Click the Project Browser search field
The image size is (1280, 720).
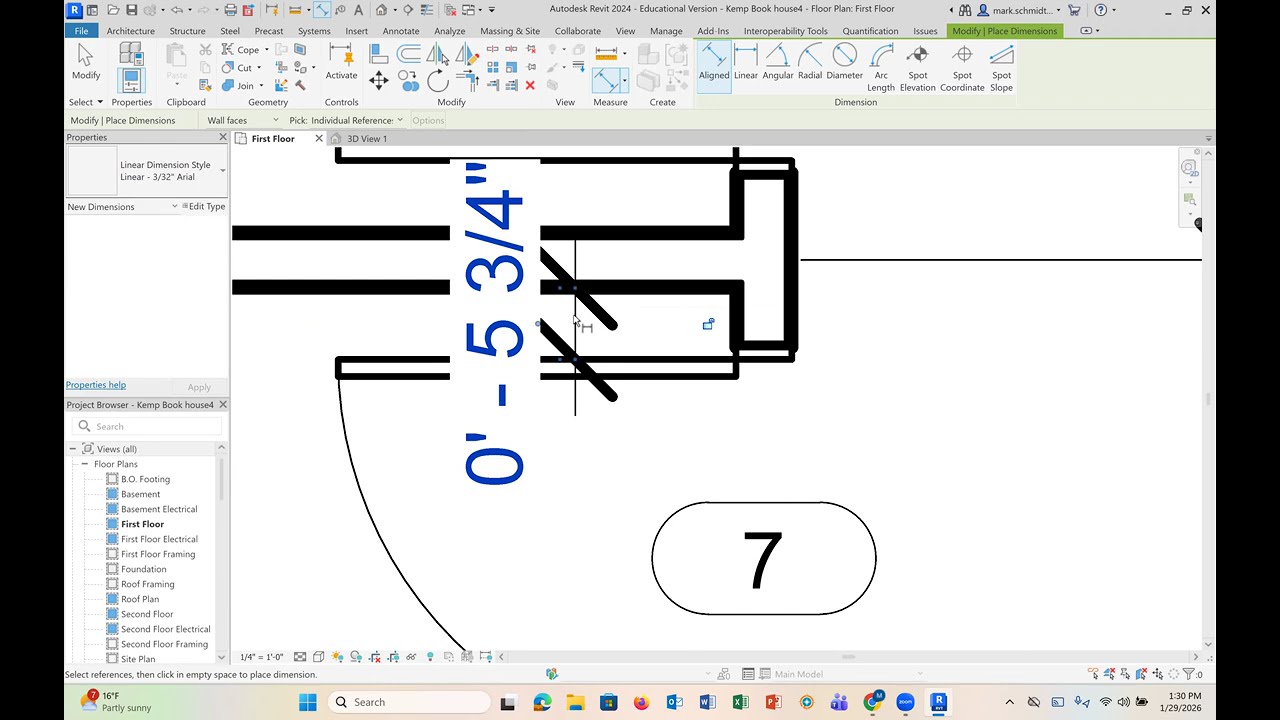[x=147, y=426]
